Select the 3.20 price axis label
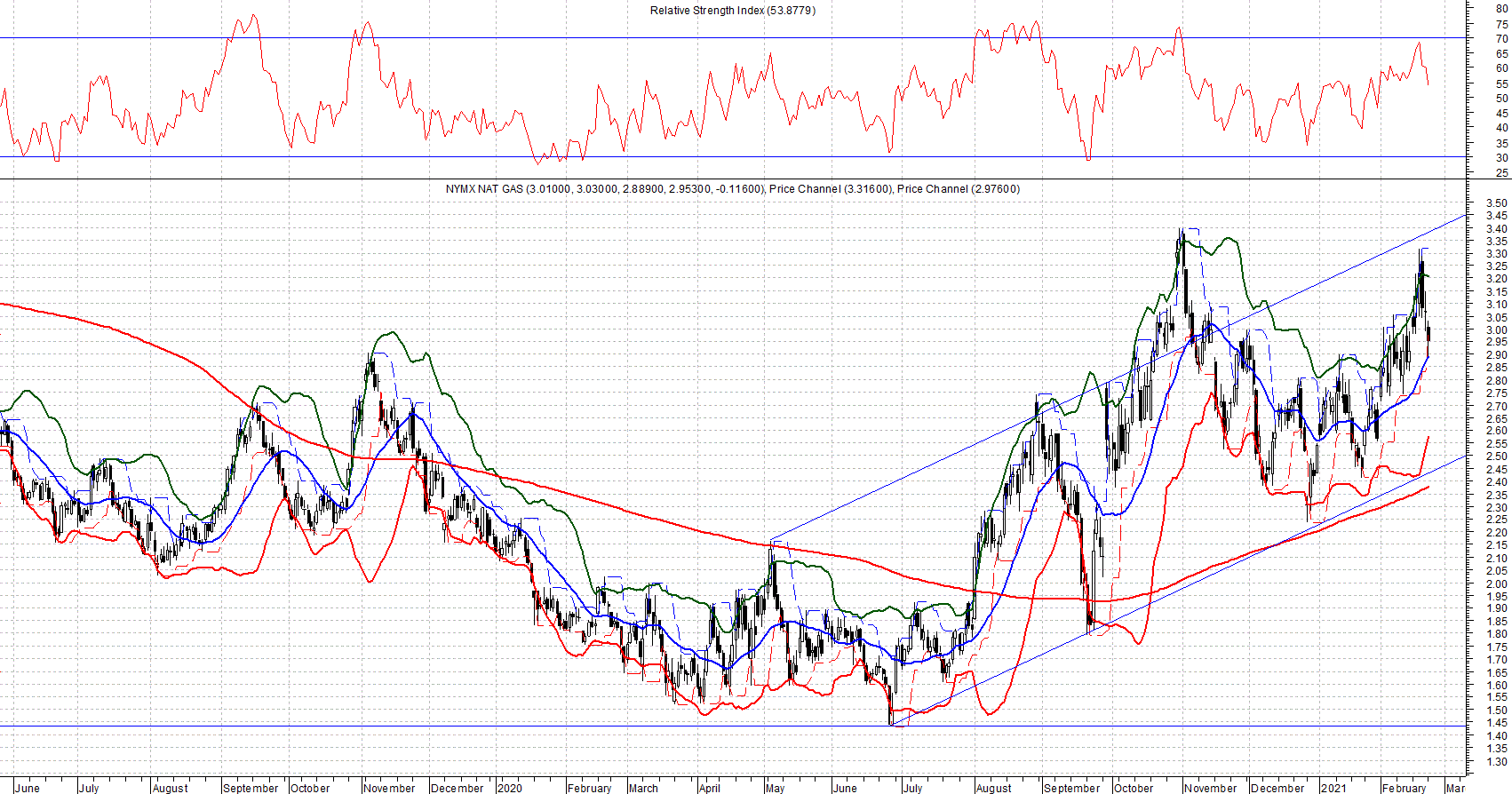The image size is (1512, 794). 1496,279
